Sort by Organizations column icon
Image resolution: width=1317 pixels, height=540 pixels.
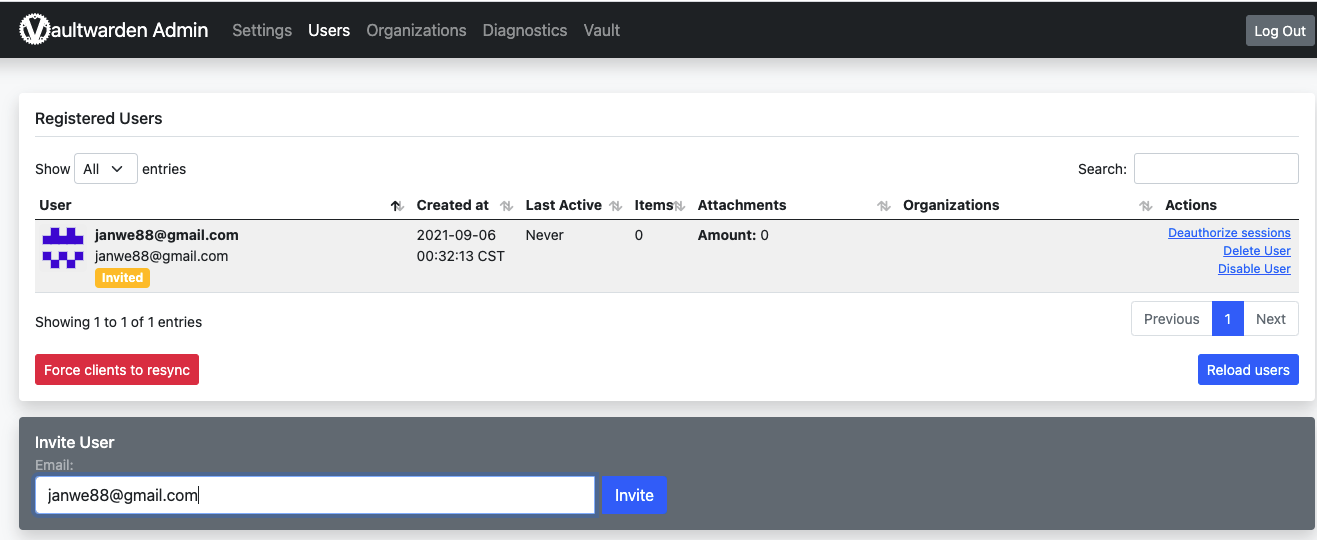point(1146,206)
